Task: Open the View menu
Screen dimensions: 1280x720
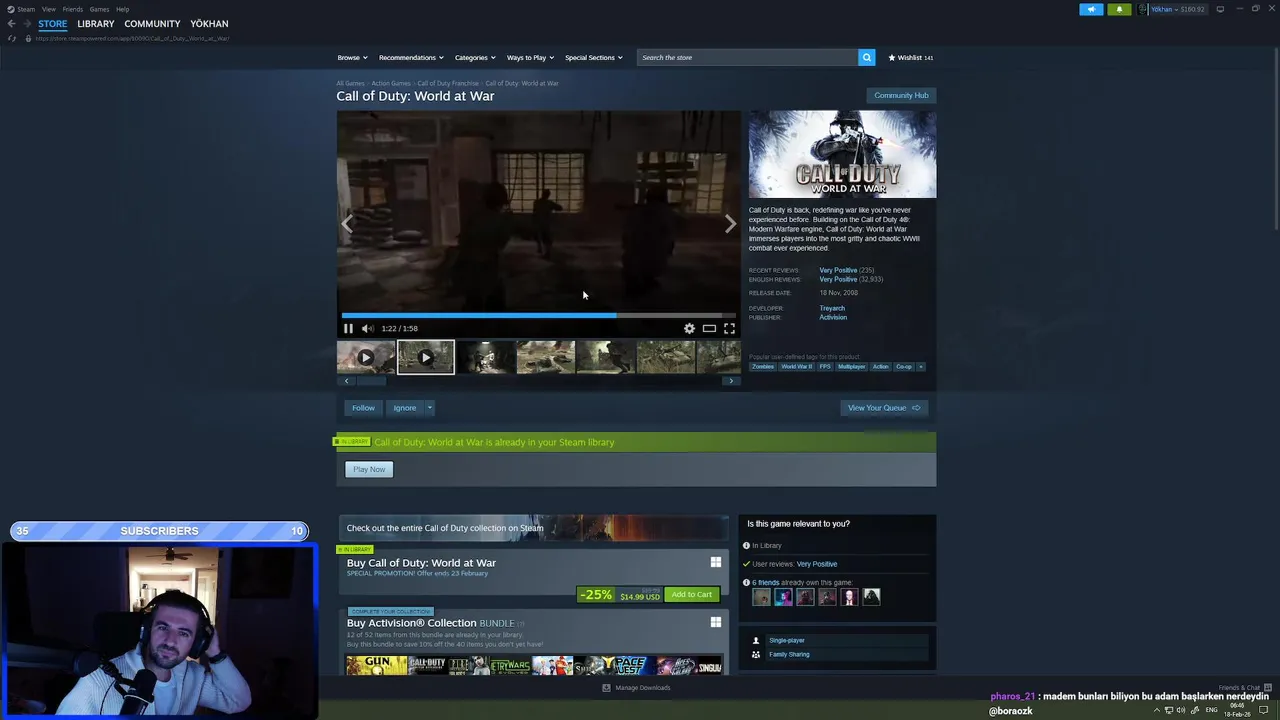Action: [48, 9]
